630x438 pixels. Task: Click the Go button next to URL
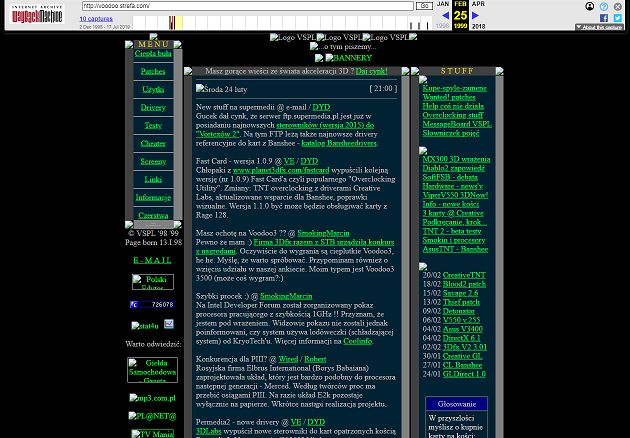click(x=424, y=6)
